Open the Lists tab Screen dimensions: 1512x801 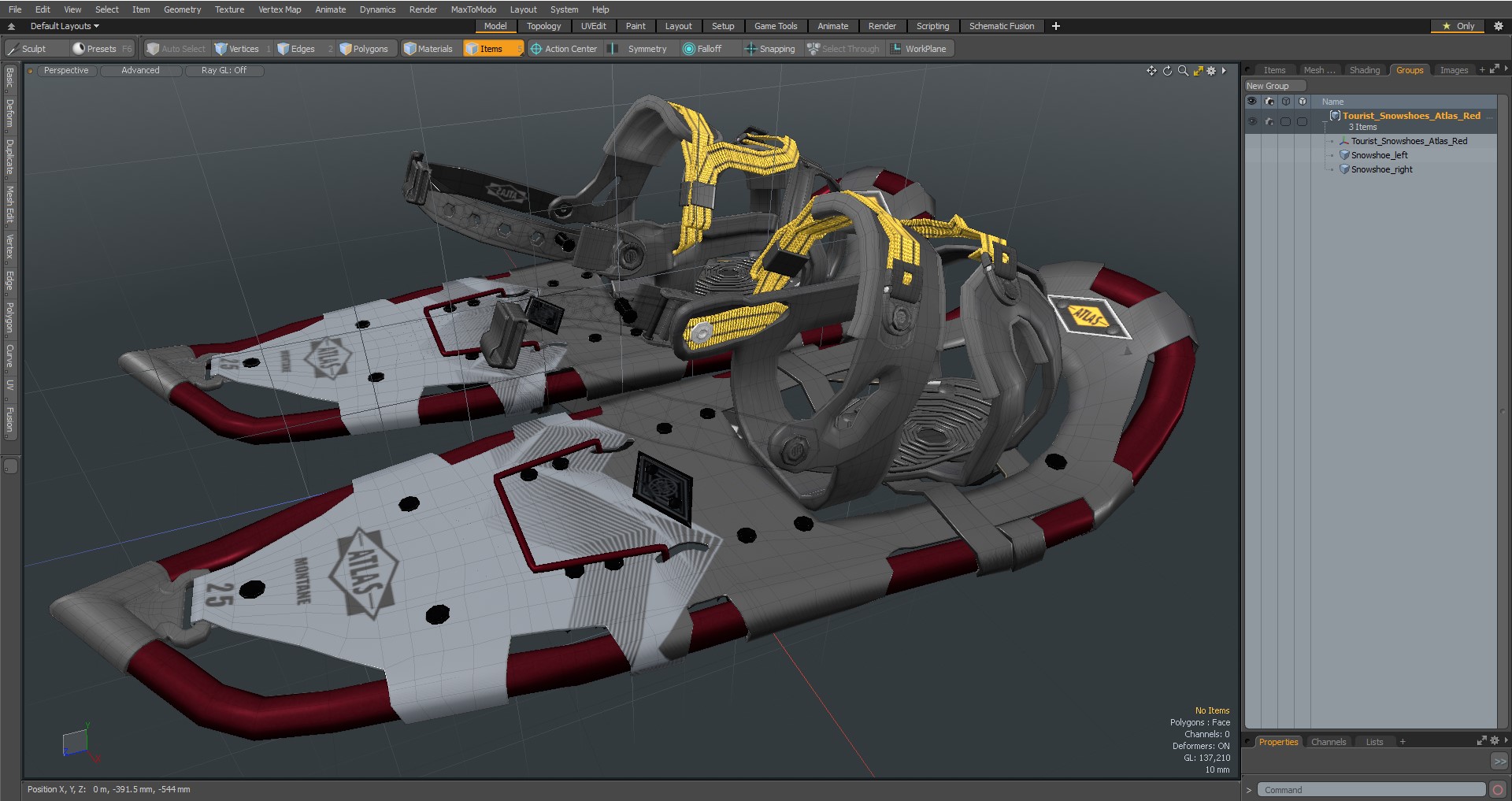tap(1374, 742)
